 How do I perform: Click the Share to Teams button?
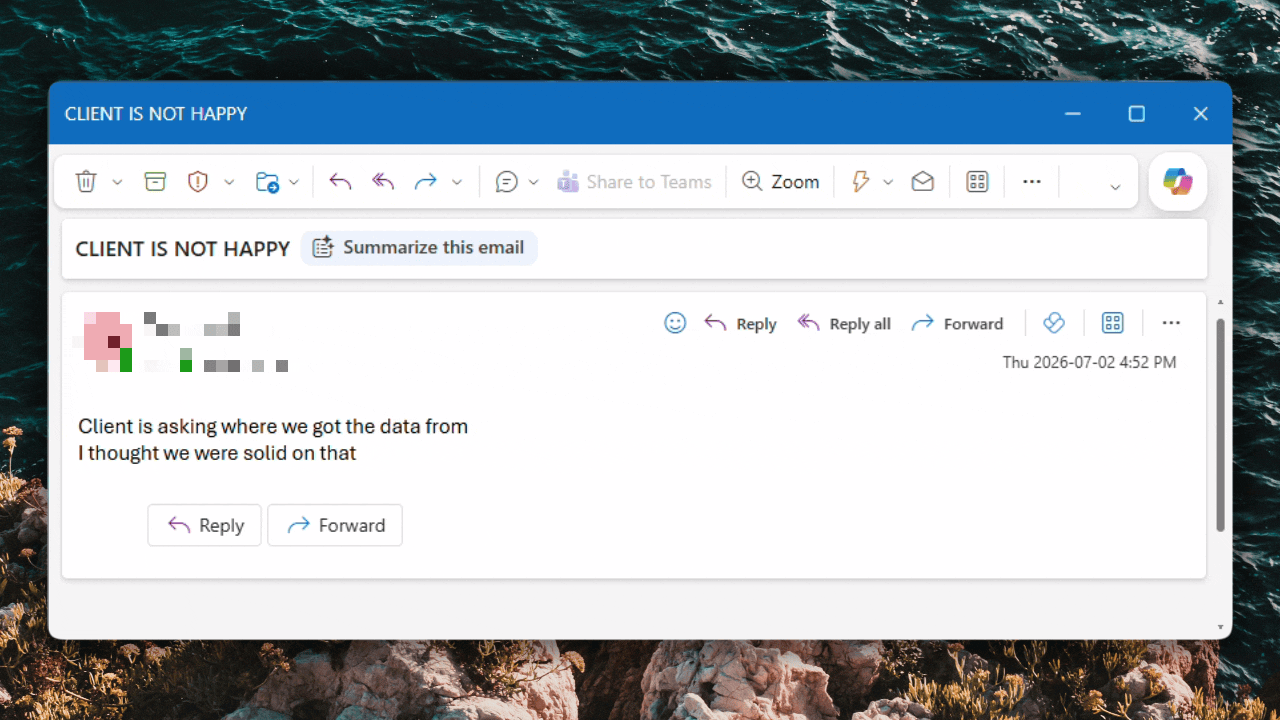pyautogui.click(x=634, y=181)
